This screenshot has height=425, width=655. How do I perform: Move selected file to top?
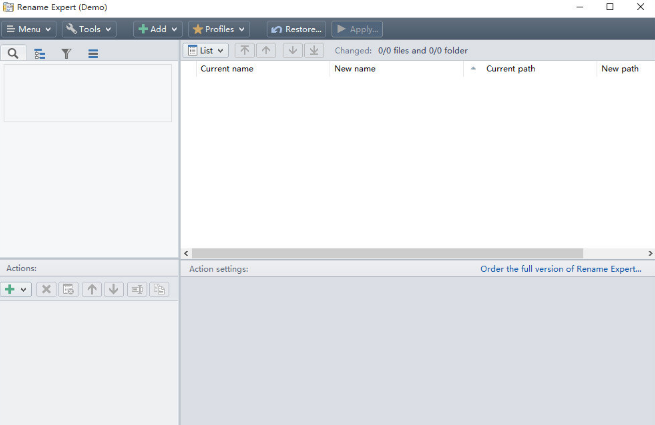click(x=245, y=51)
